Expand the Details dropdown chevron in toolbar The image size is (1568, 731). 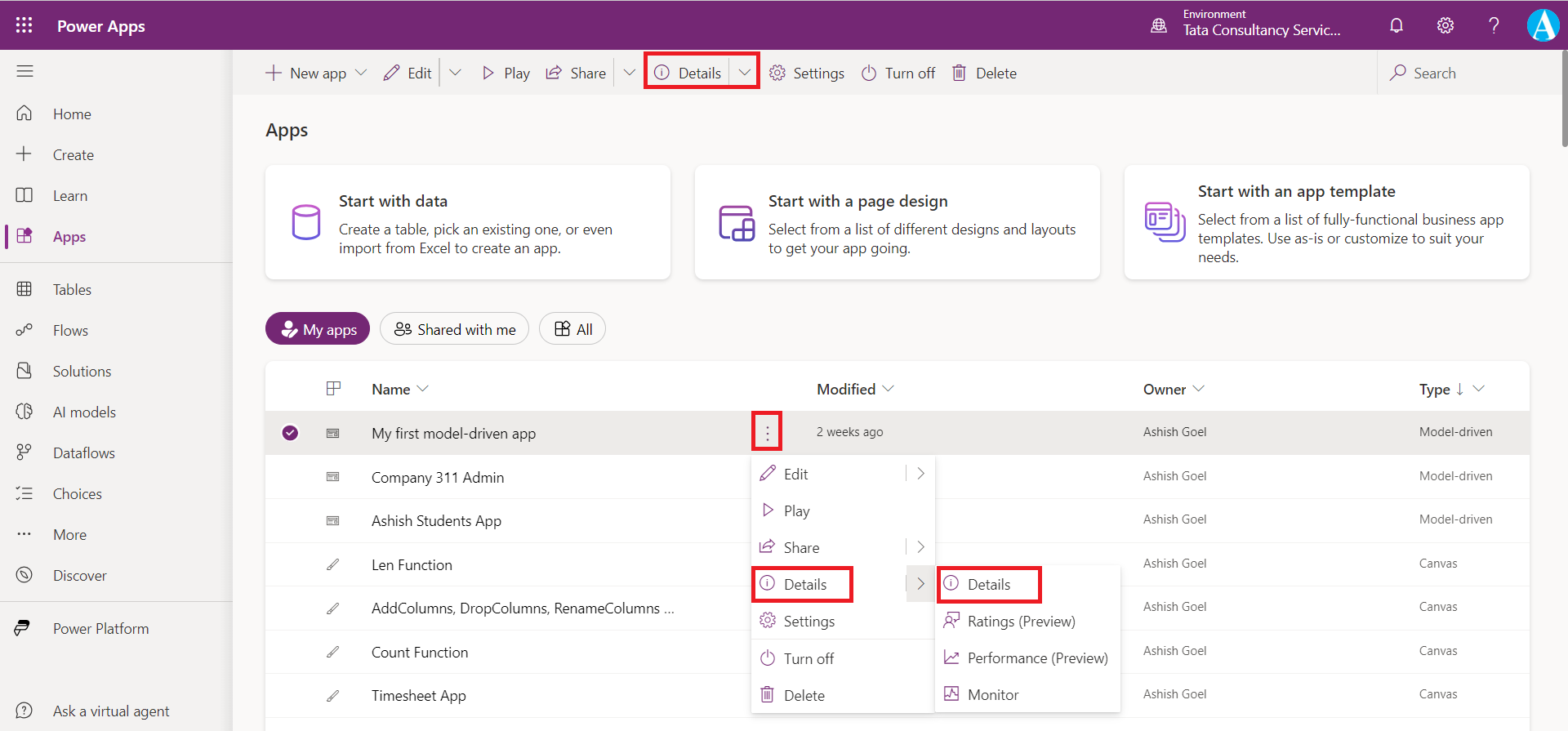pyautogui.click(x=744, y=73)
